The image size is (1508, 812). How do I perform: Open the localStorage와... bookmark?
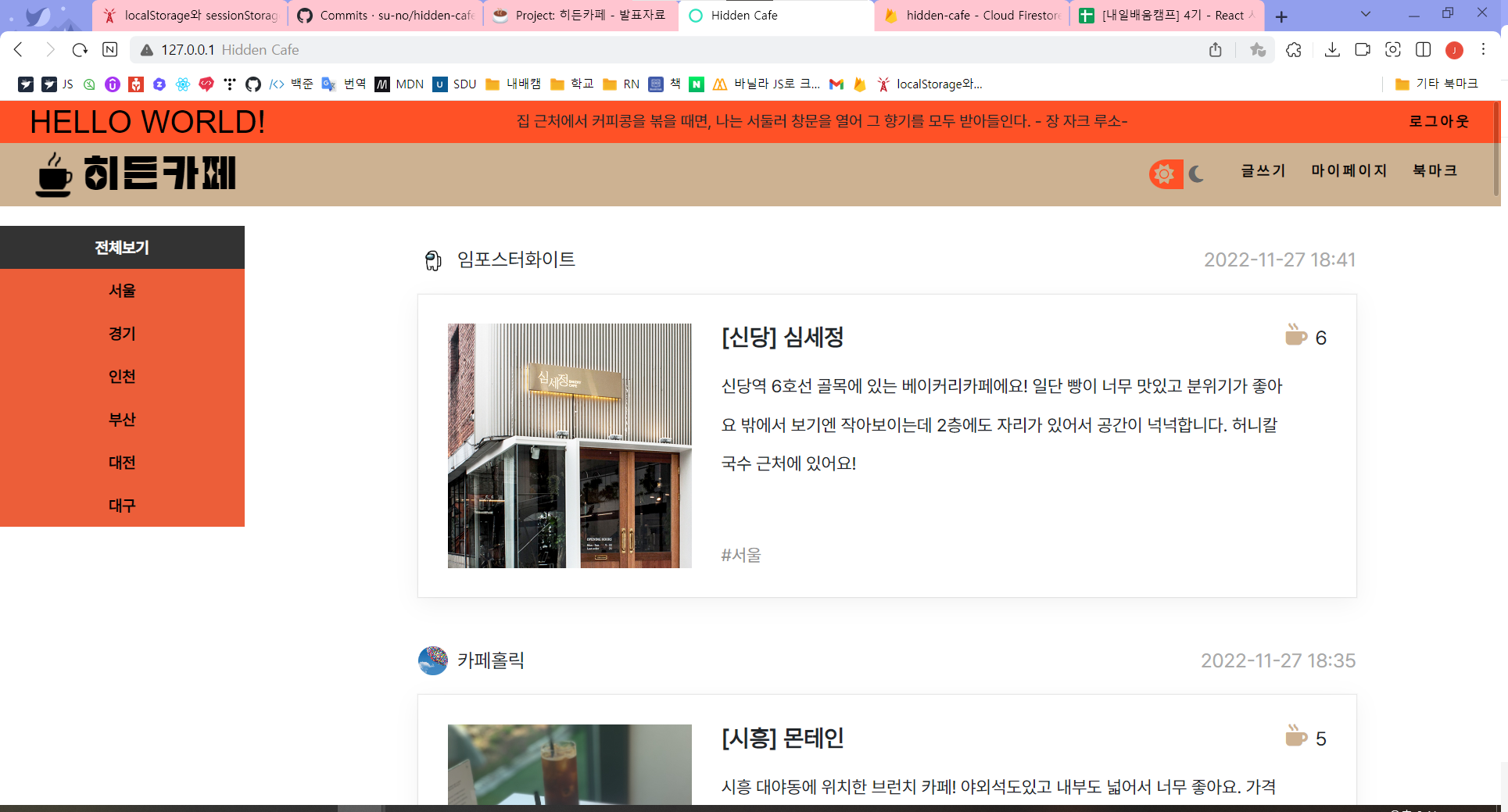pos(929,84)
